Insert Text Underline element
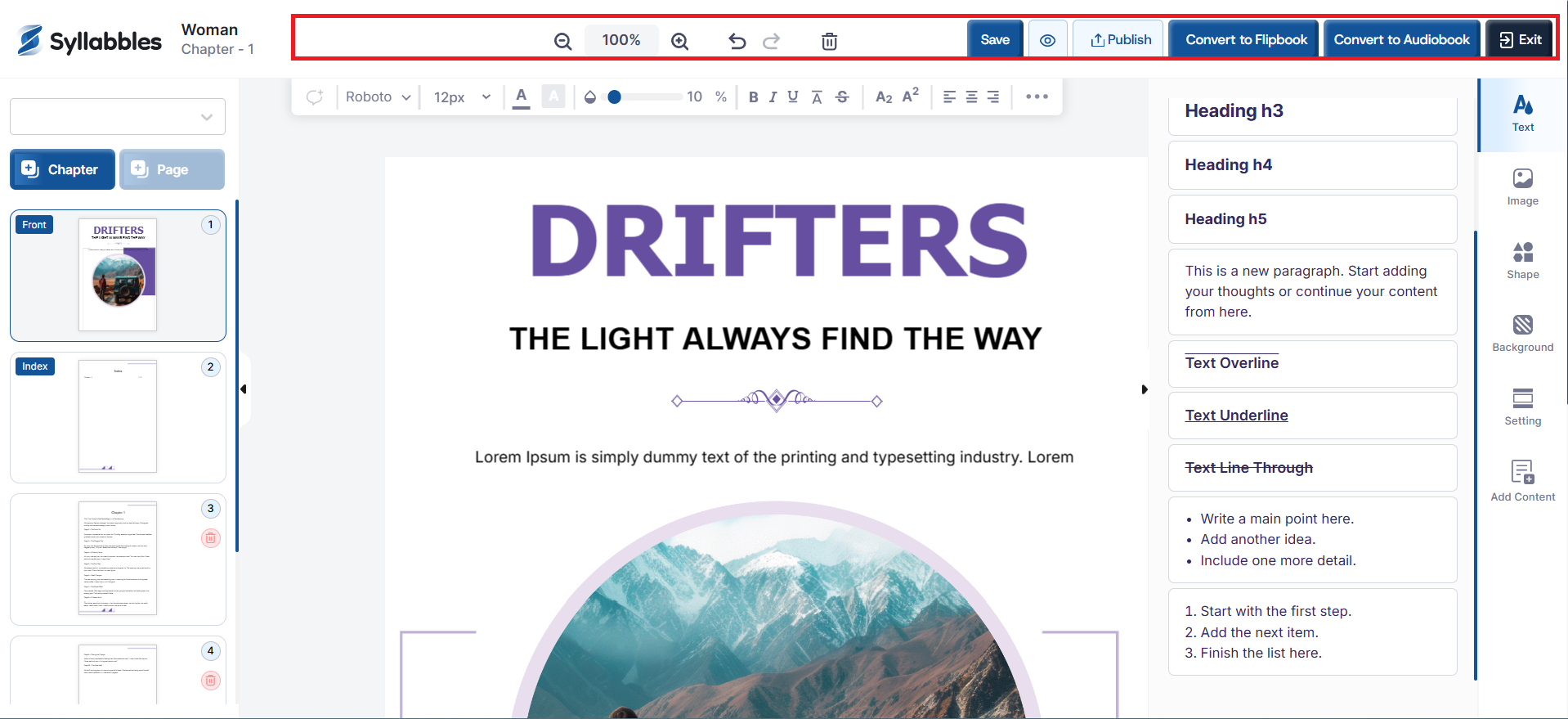1568x719 pixels. pos(1312,416)
